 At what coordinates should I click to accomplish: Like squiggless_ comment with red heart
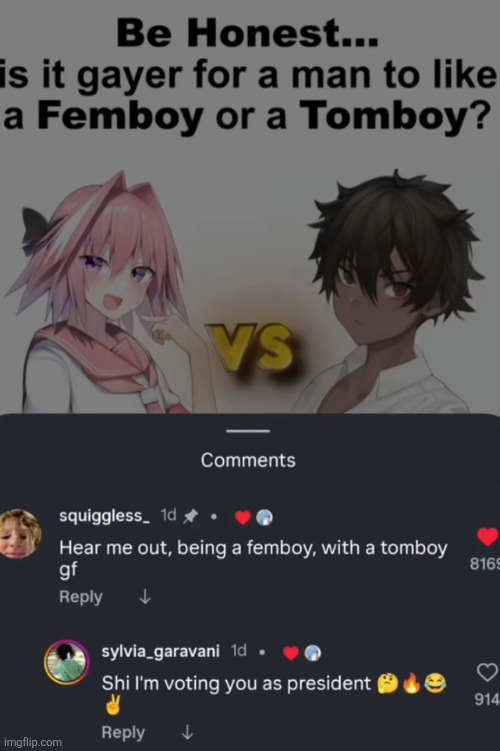coord(488,536)
